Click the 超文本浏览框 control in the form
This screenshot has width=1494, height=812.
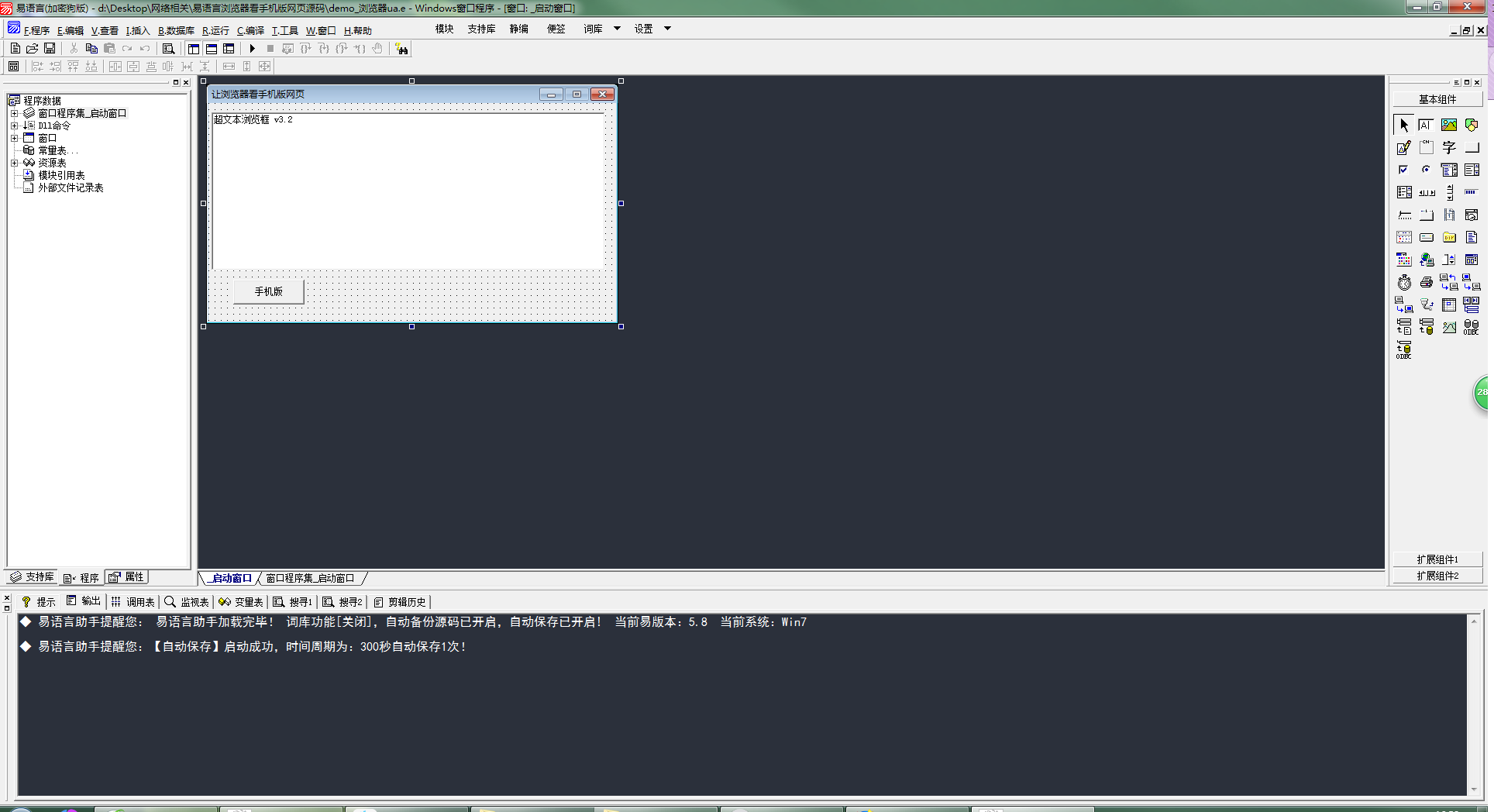pos(408,191)
